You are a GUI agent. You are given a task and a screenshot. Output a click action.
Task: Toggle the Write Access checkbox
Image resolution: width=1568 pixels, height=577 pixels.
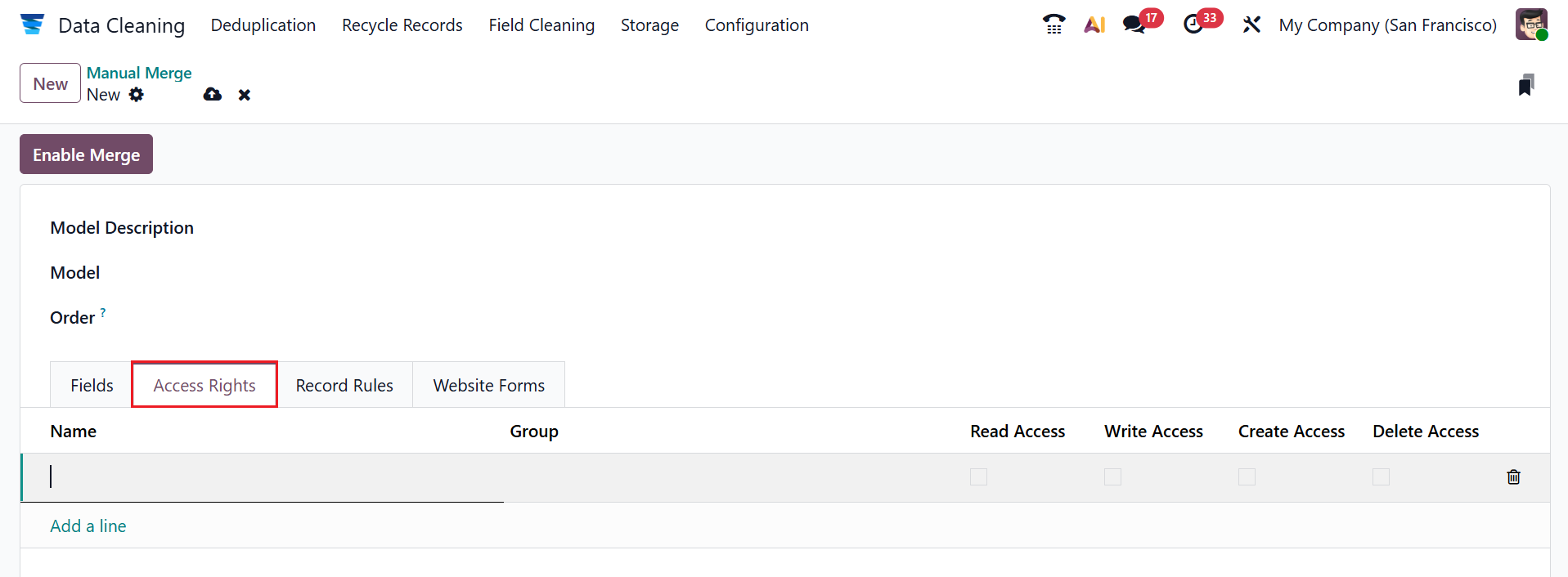(x=1112, y=476)
